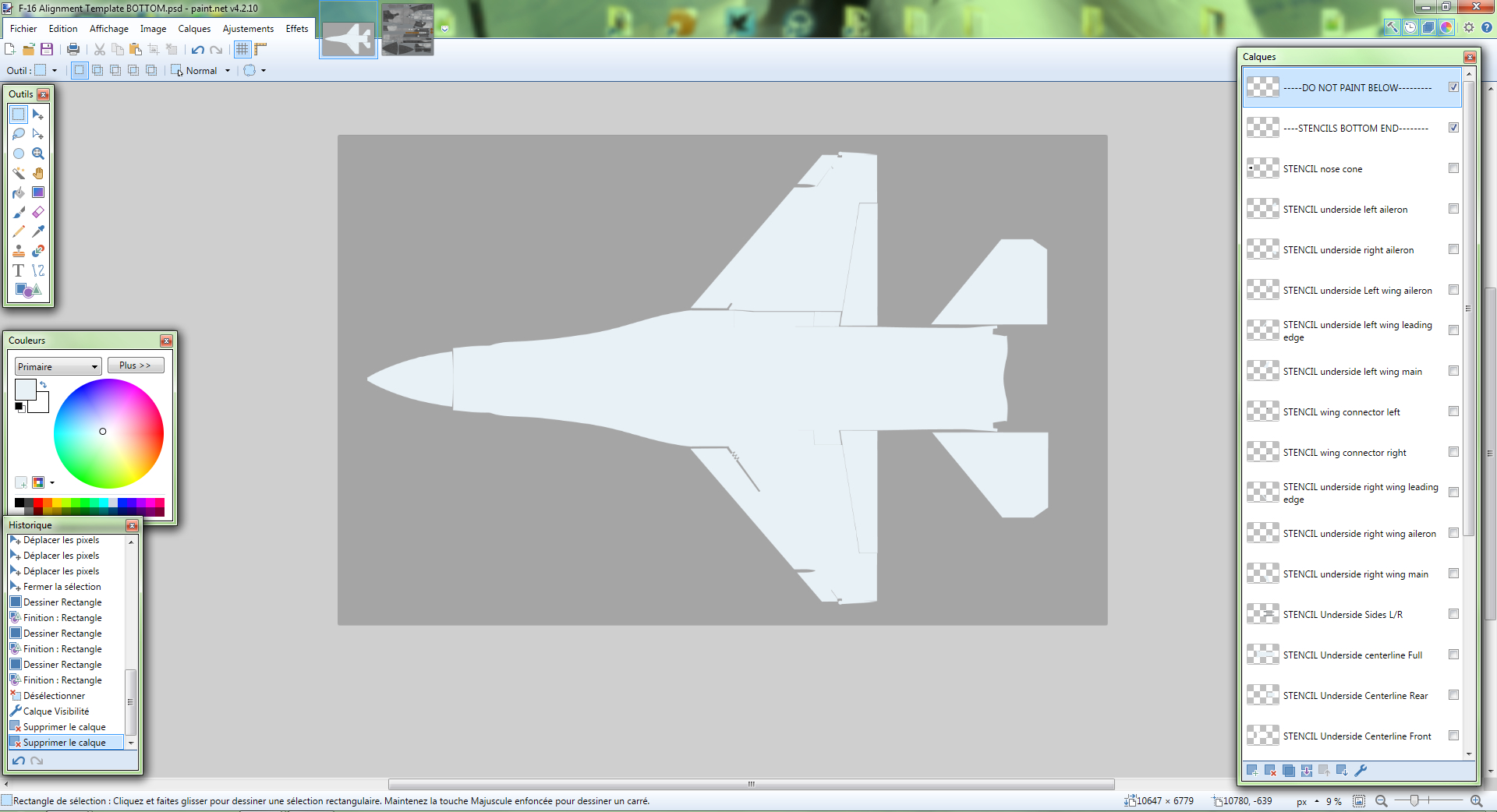The image size is (1497, 812).
Task: Open the Primaire color dropdown
Action: click(58, 366)
